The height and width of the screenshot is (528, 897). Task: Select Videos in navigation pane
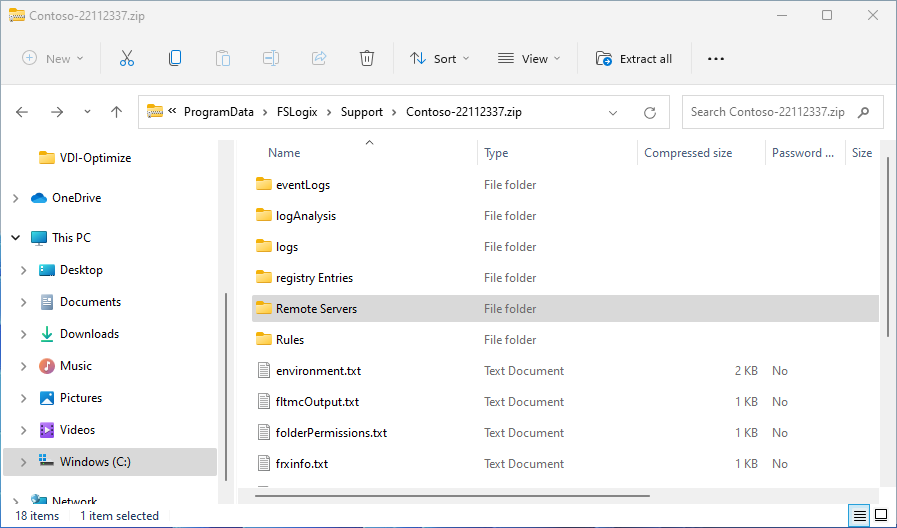[x=66, y=430]
